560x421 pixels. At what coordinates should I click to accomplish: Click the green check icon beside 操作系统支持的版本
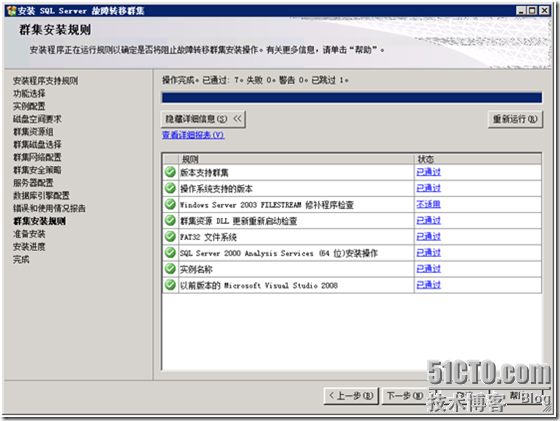coord(170,188)
